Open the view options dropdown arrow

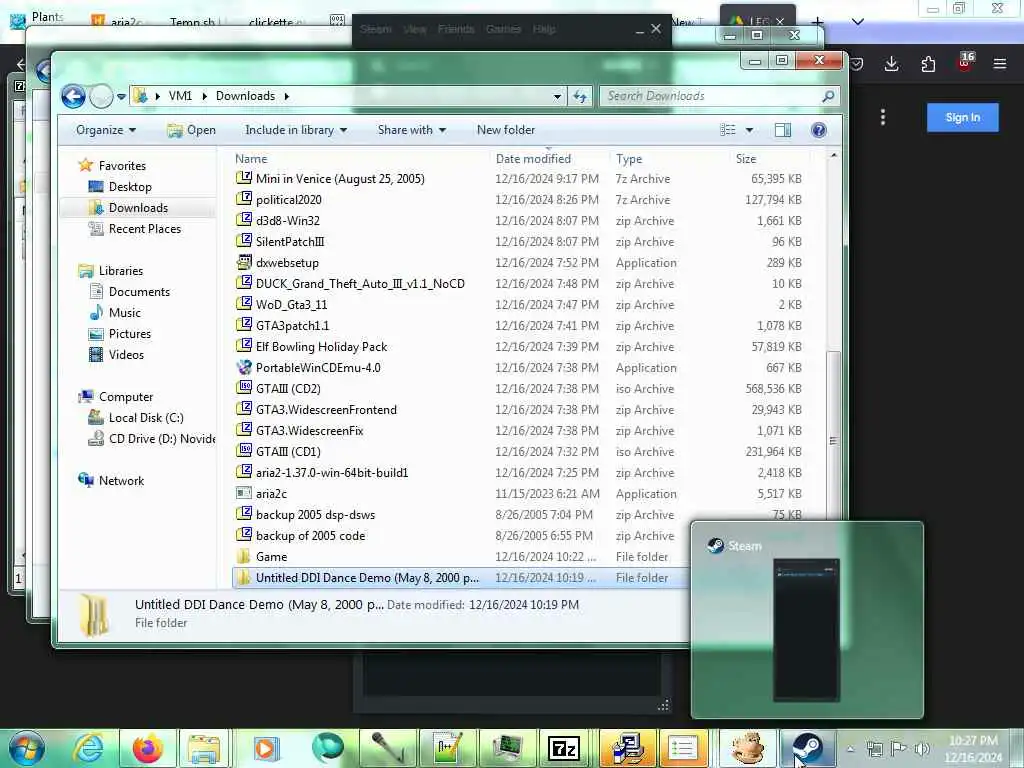749,130
